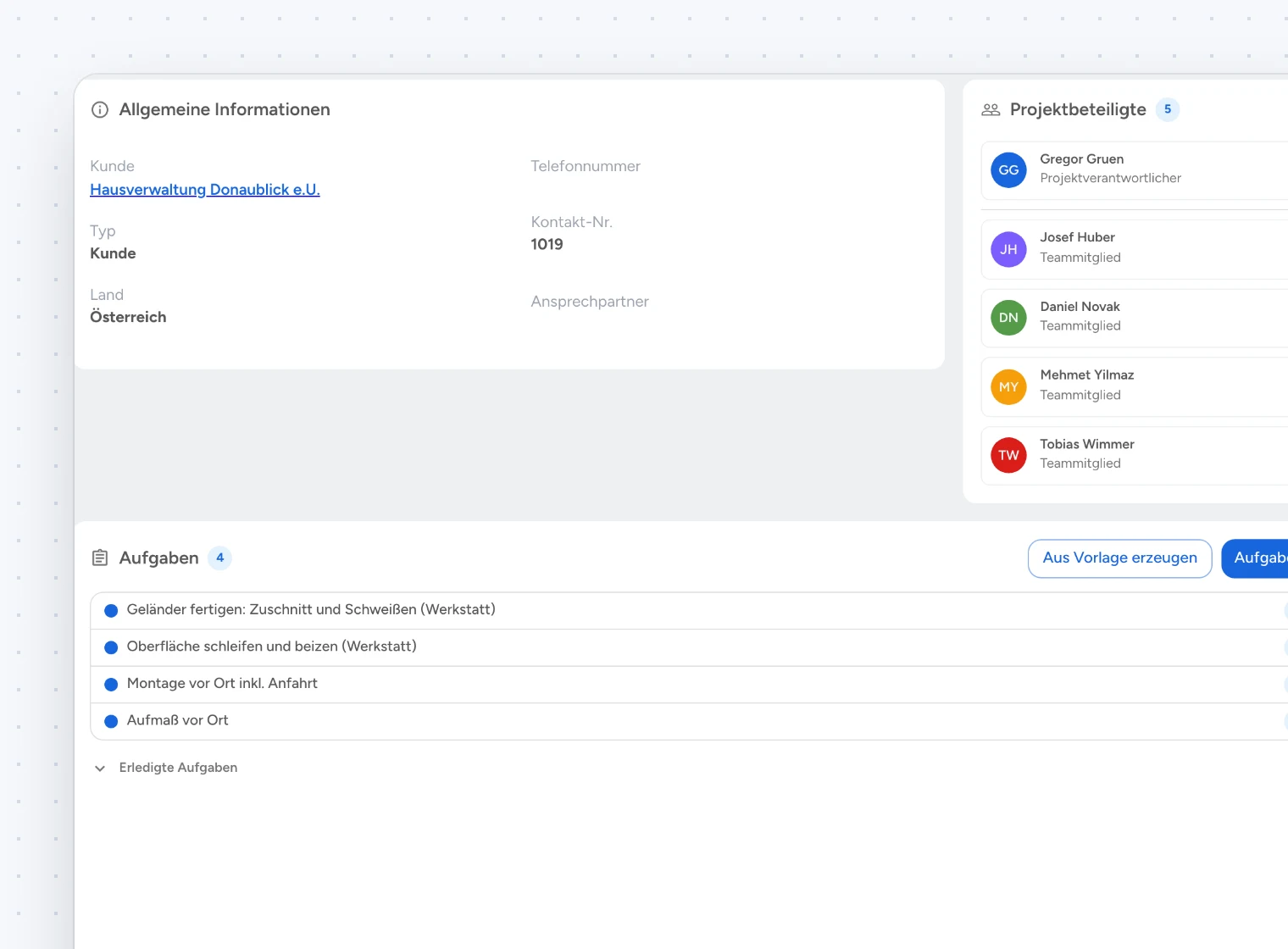Click the purple JH avatar
This screenshot has height=949, width=1288.
pyautogui.click(x=1008, y=249)
